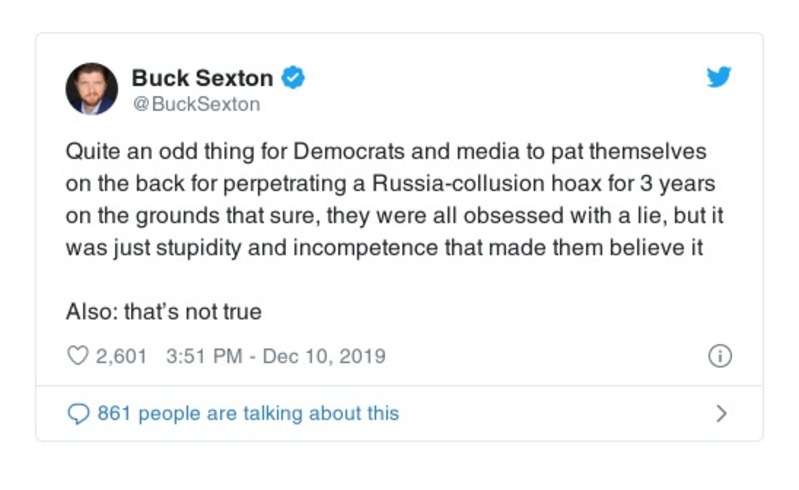Click the "Also: that's not true" line
This screenshot has width=799, height=490.
click(164, 311)
